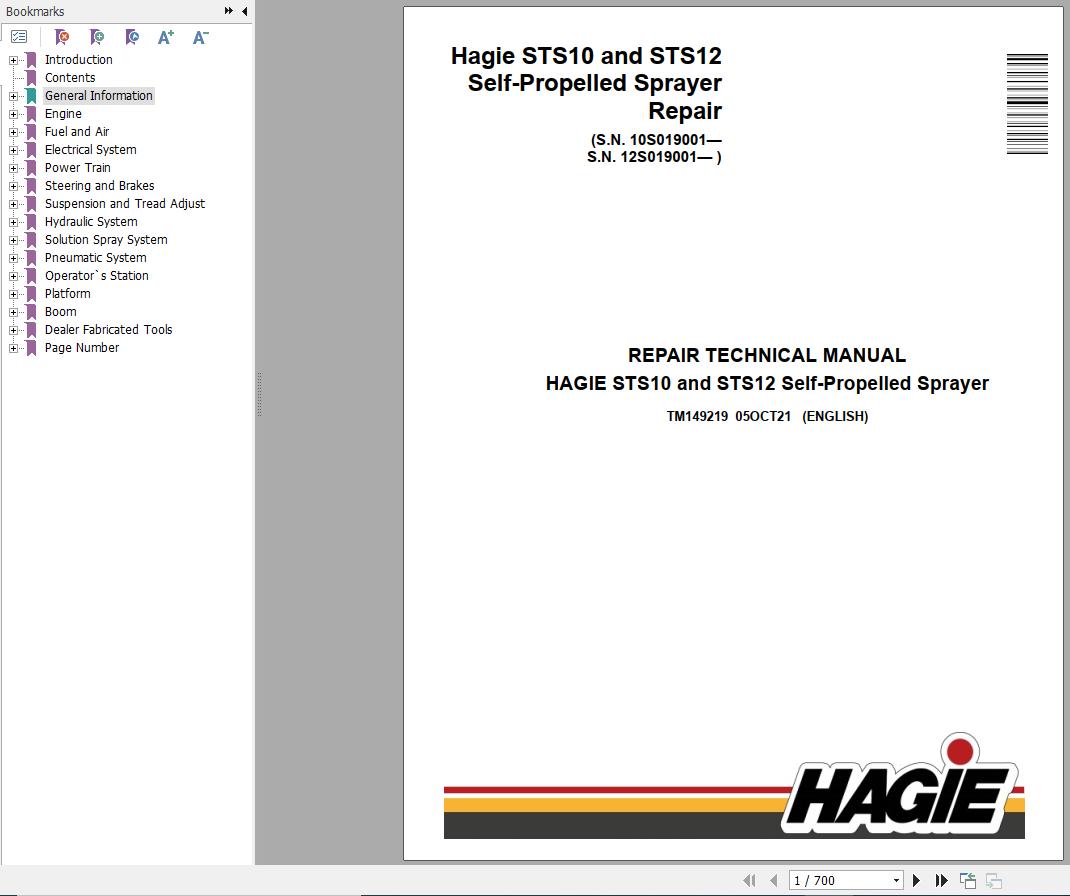Click the set bookmark destination icon

[x=132, y=37]
